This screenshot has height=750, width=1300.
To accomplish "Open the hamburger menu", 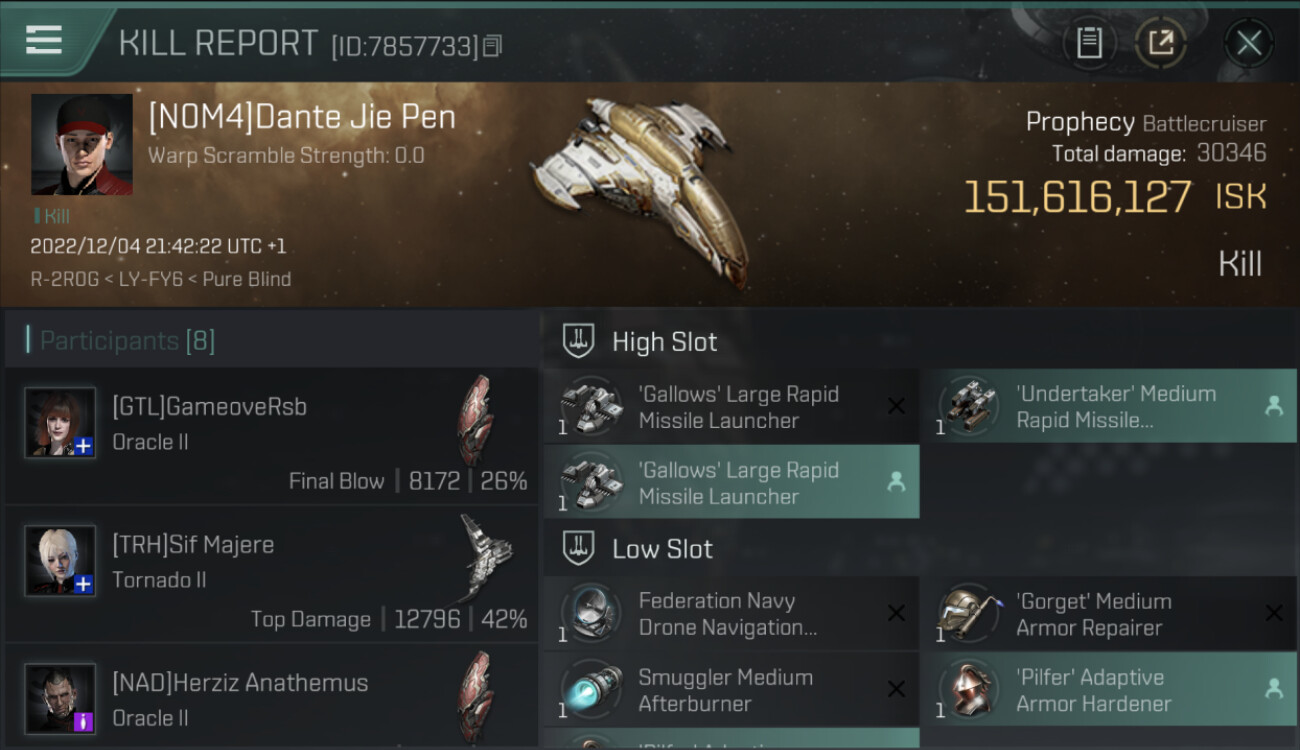I will click(44, 40).
